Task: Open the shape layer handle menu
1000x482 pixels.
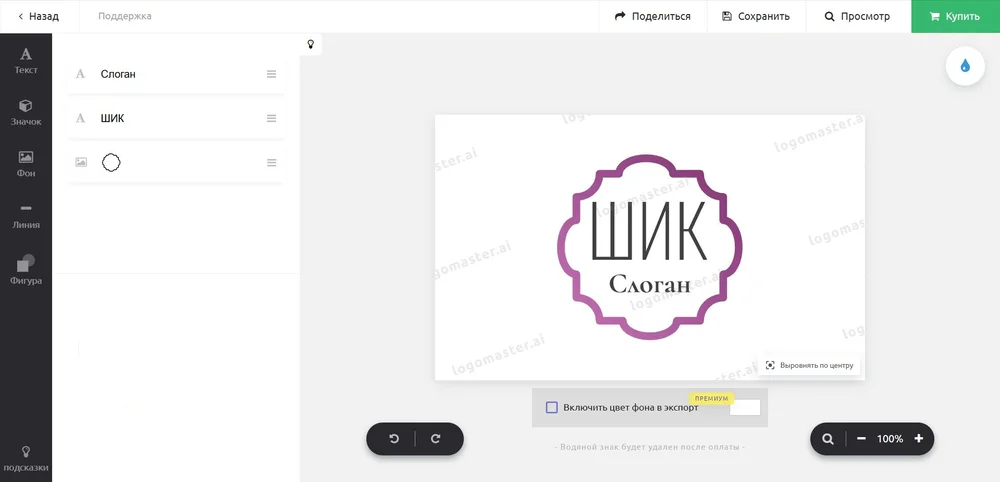Action: pos(271,162)
